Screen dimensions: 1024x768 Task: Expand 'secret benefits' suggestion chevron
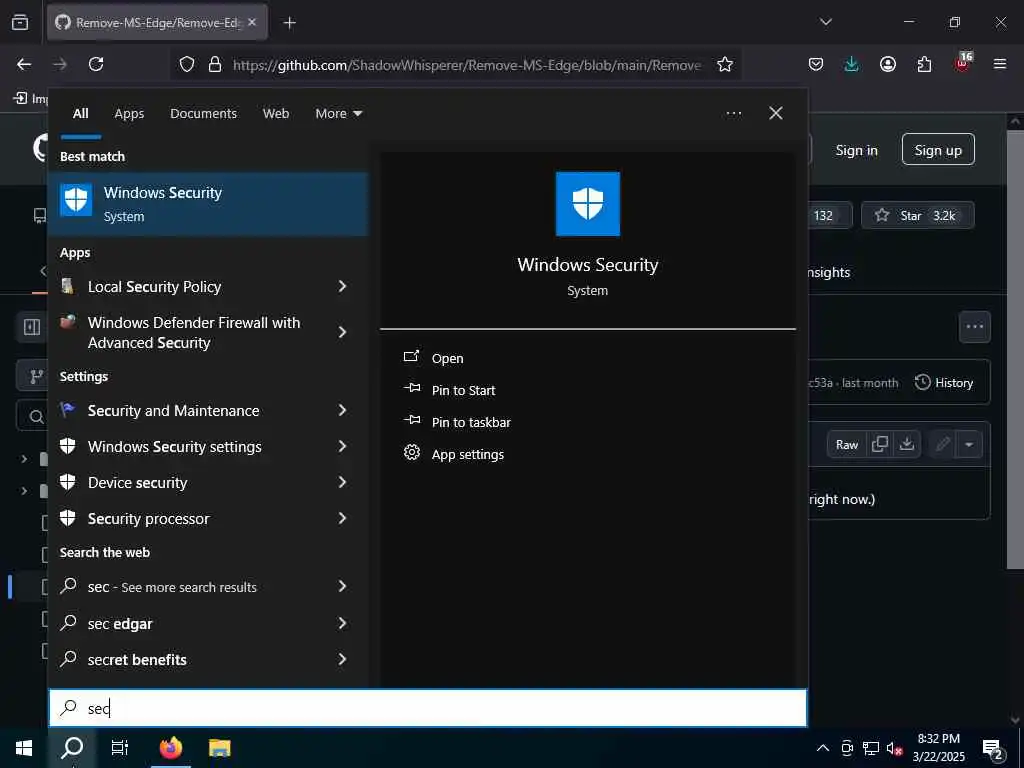click(342, 659)
